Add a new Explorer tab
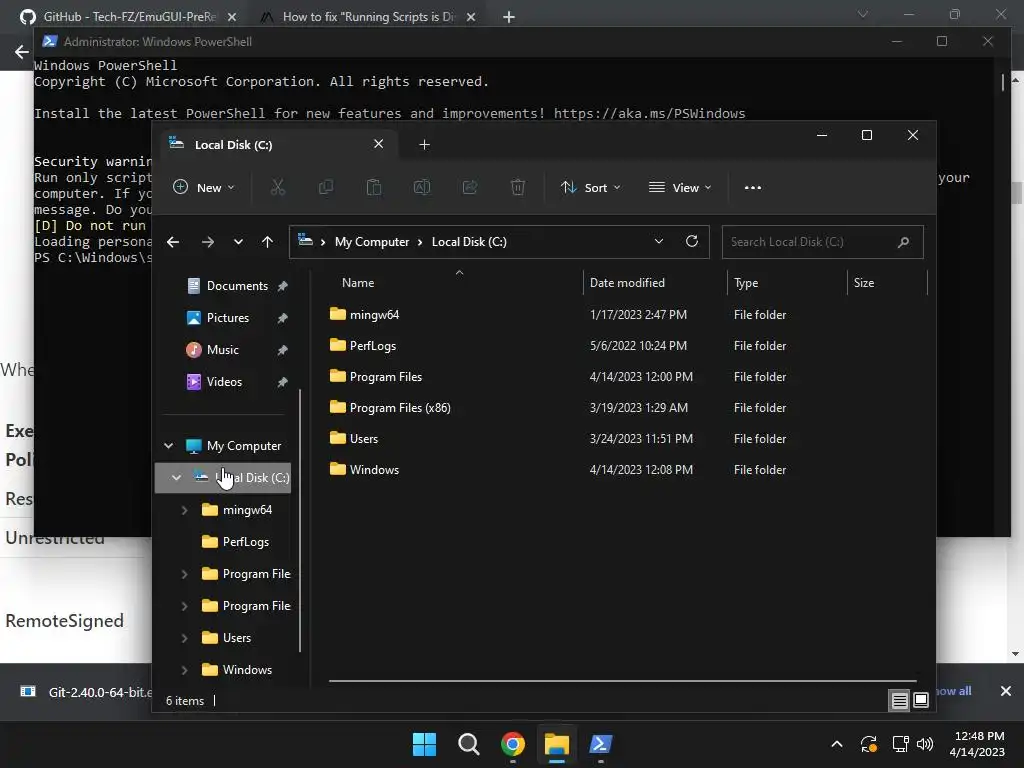This screenshot has height=768, width=1024. click(424, 144)
